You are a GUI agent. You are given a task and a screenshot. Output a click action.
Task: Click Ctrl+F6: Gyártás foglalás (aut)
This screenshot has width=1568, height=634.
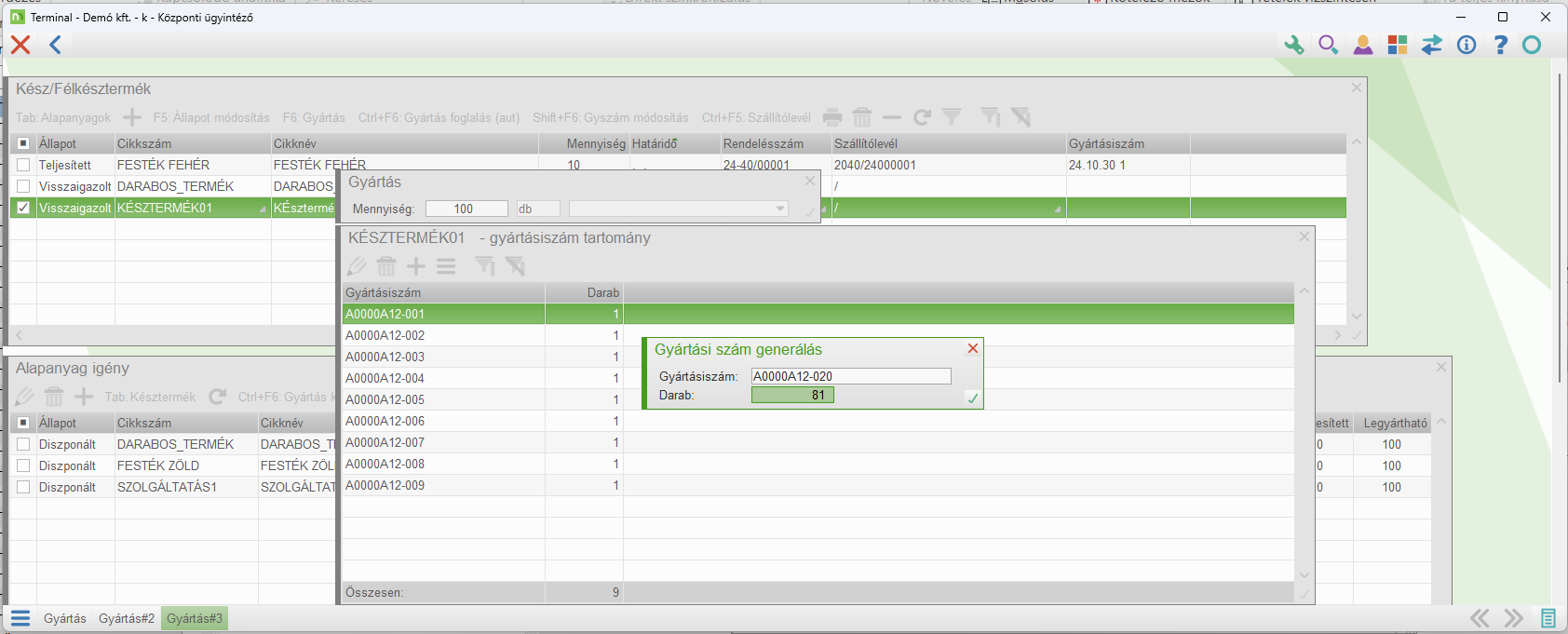pyautogui.click(x=439, y=117)
